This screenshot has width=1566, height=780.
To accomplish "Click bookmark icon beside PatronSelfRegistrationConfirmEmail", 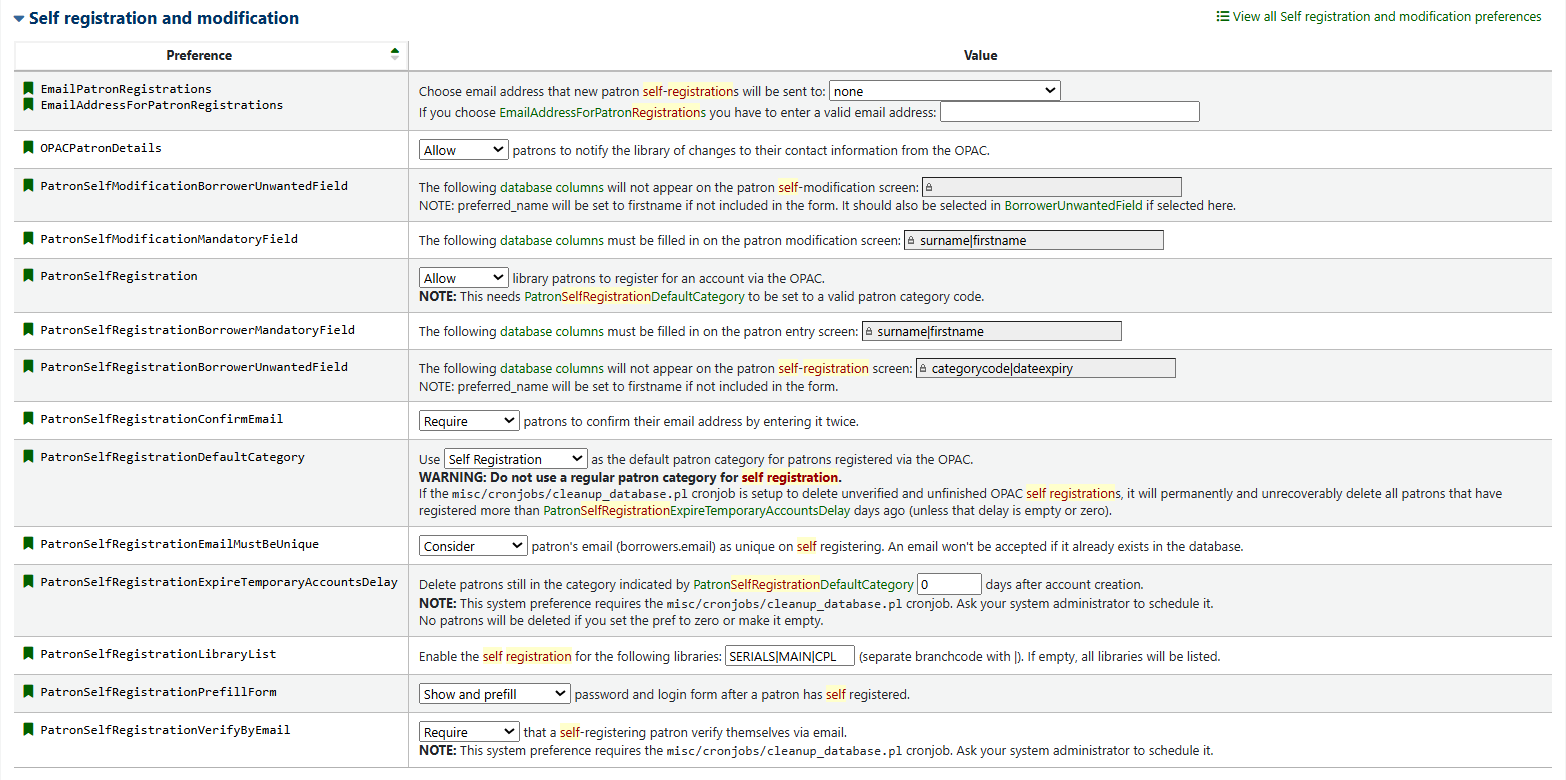I will (29, 419).
